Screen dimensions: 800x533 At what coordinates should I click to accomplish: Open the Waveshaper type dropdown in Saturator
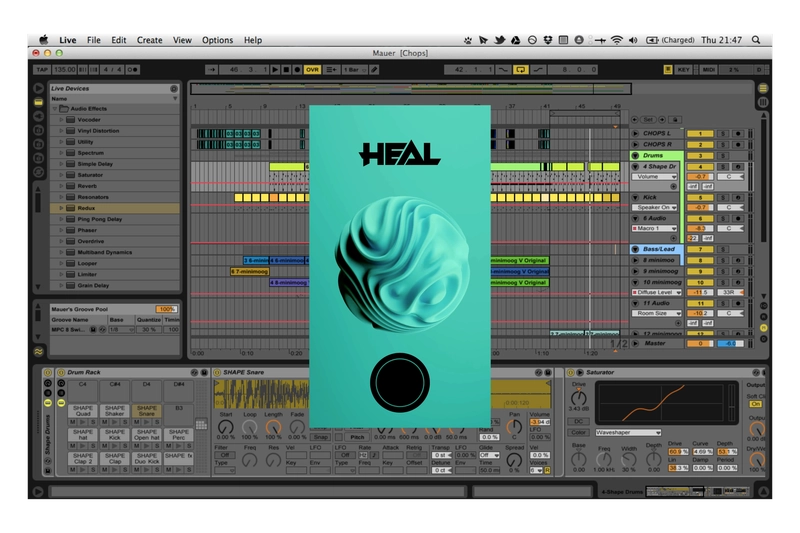click(629, 433)
